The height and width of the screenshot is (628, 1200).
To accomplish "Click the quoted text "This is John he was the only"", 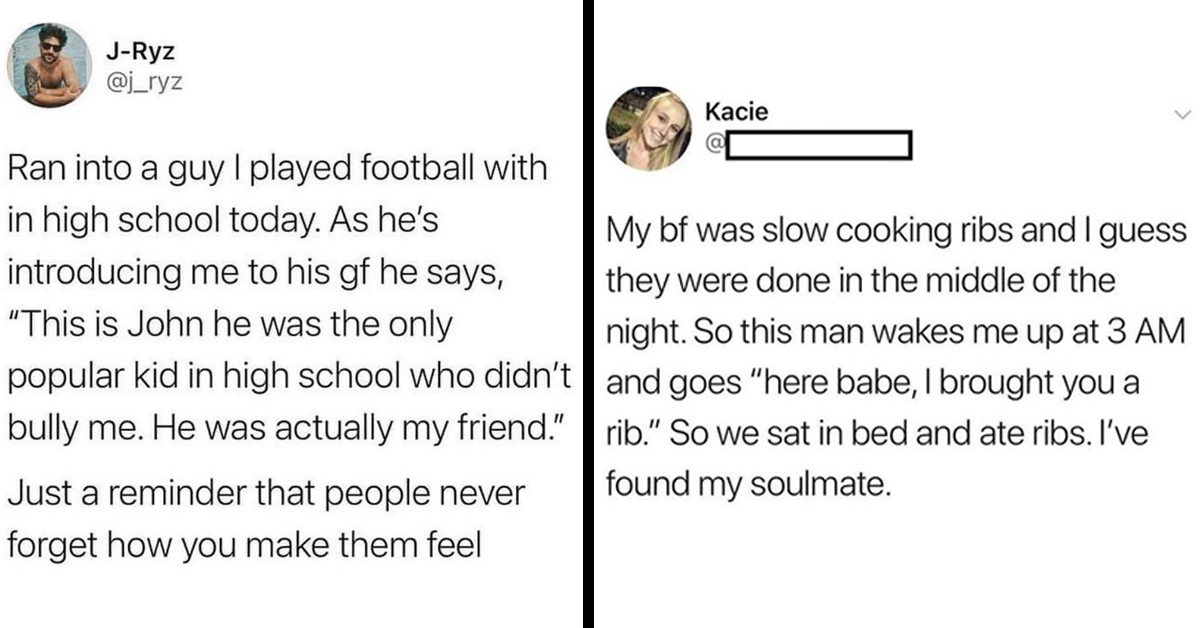I will (231, 323).
